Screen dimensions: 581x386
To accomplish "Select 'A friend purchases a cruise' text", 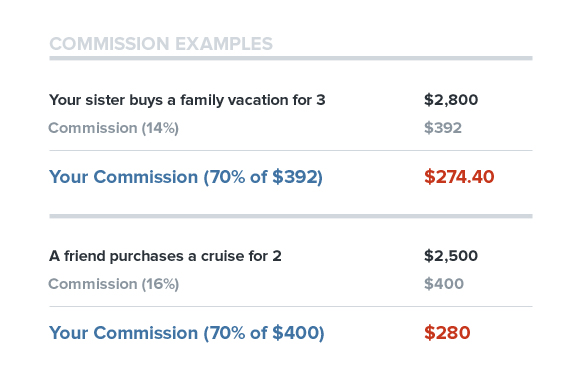I will pos(147,256).
